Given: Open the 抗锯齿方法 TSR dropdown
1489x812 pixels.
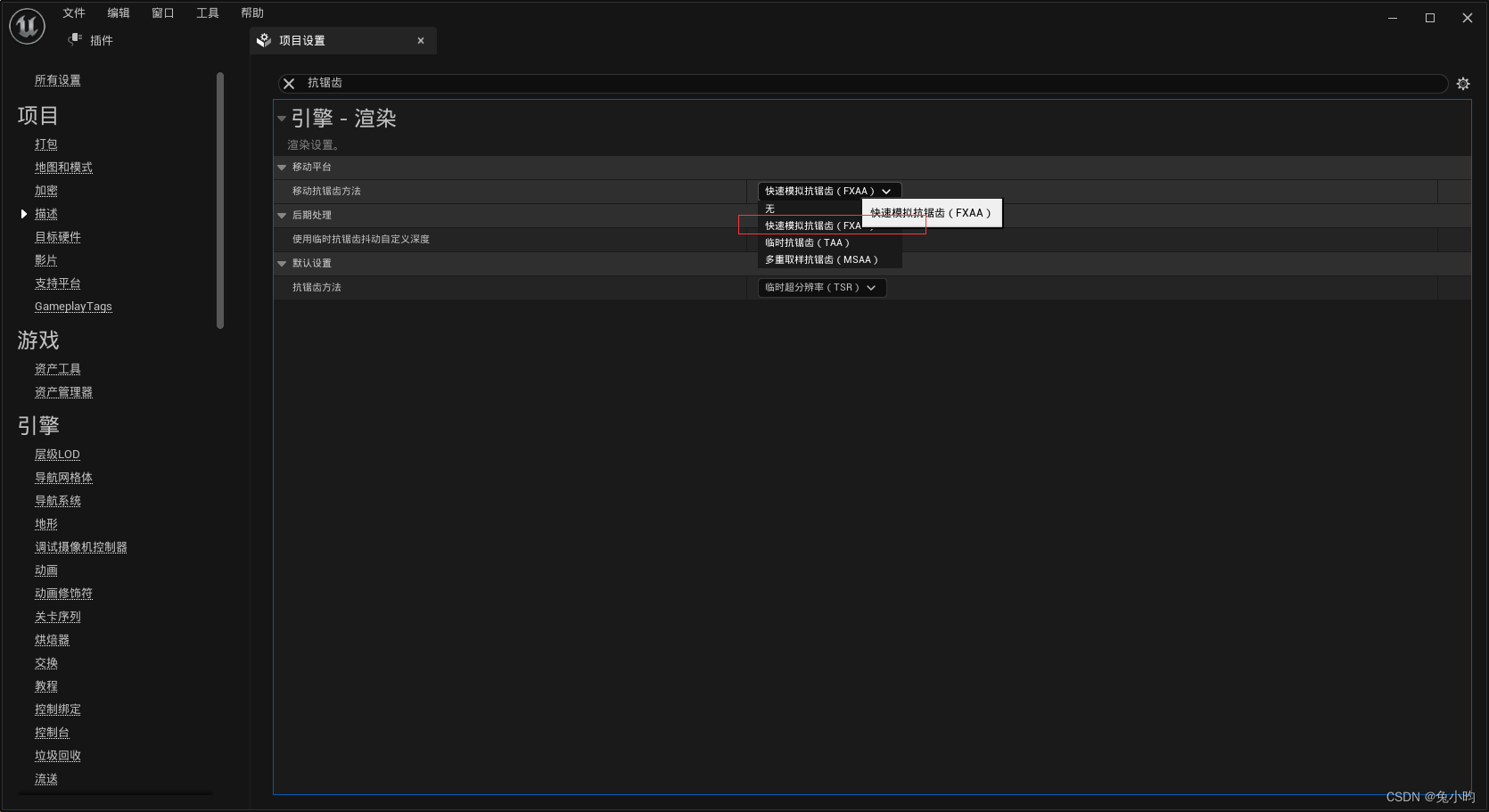Looking at the screenshot, I should click(822, 287).
